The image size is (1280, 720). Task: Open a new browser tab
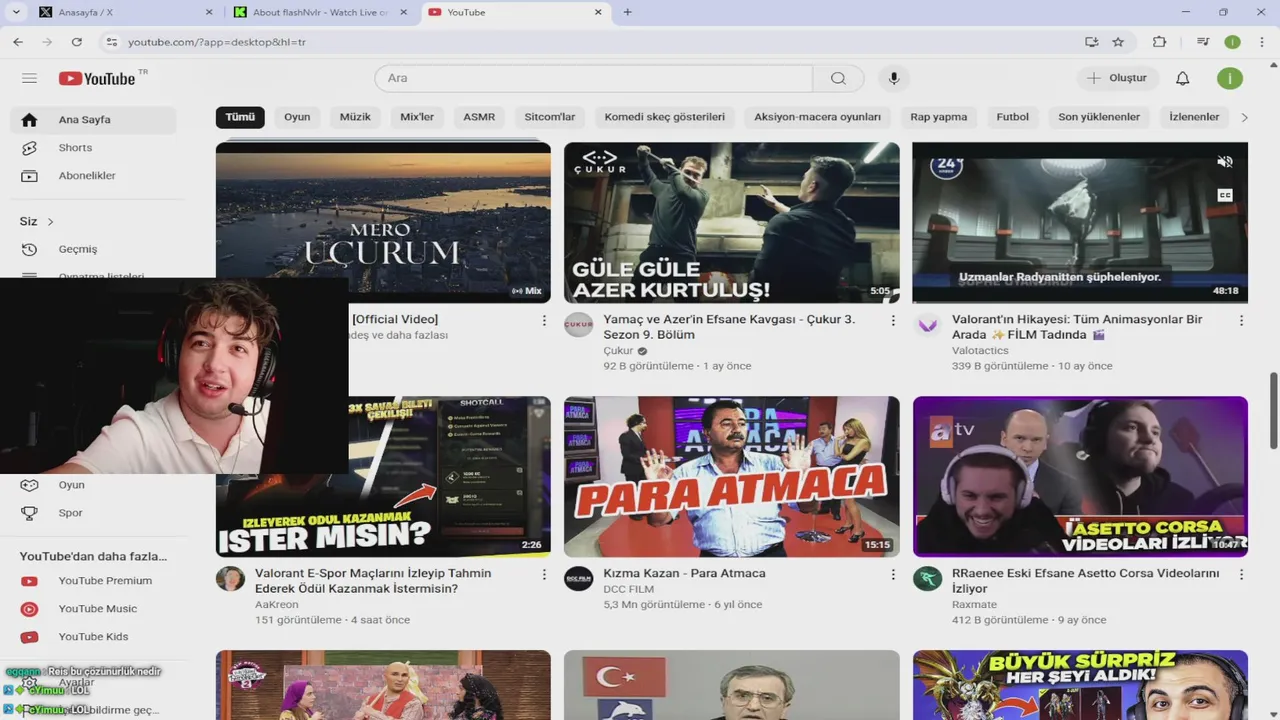point(627,12)
